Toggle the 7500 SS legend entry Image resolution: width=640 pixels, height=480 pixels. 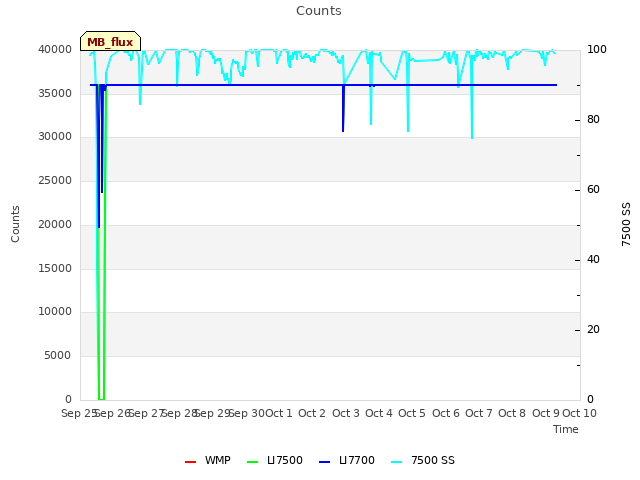tap(423, 460)
